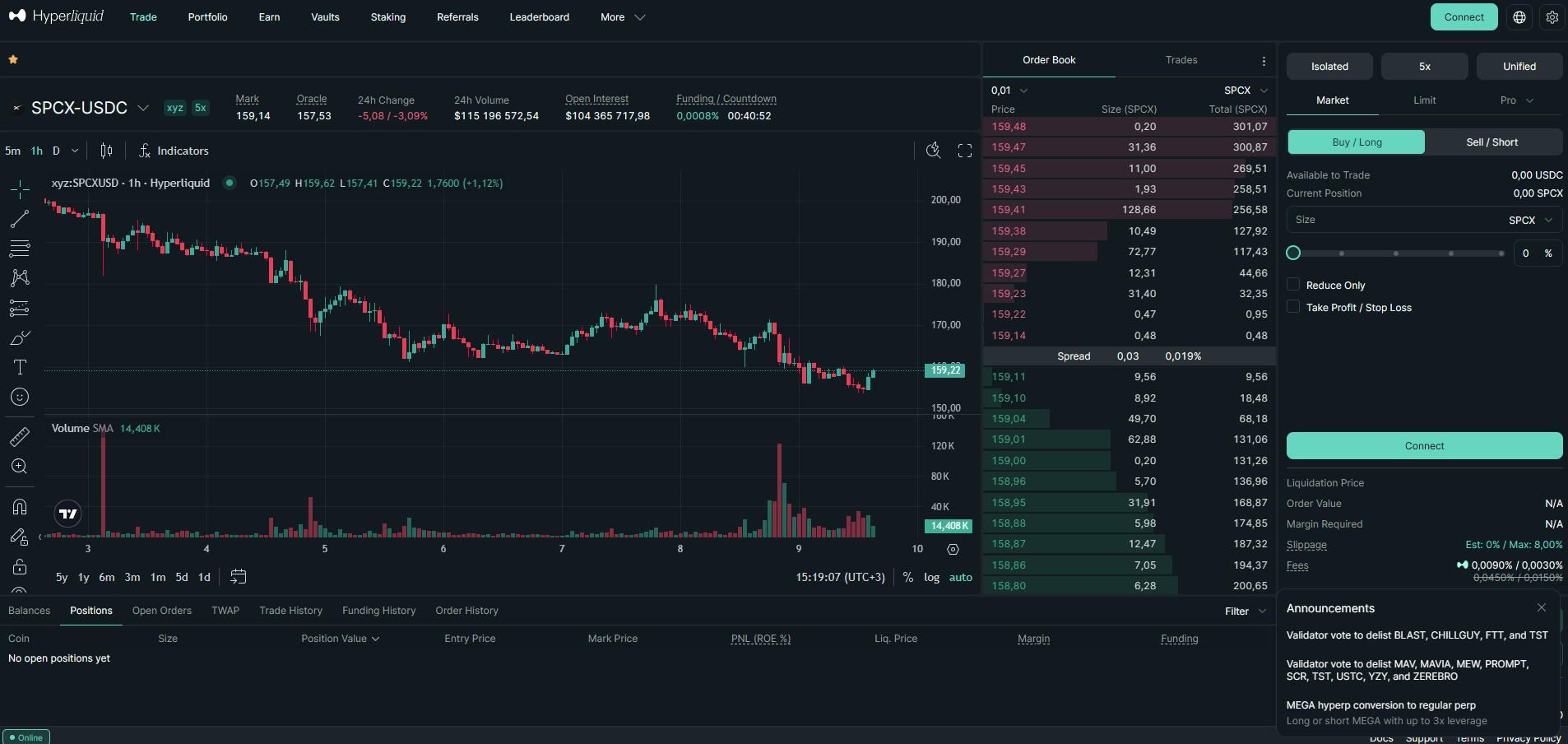1568x744 pixels.
Task: Open the Slippage settings link
Action: pos(1306,545)
